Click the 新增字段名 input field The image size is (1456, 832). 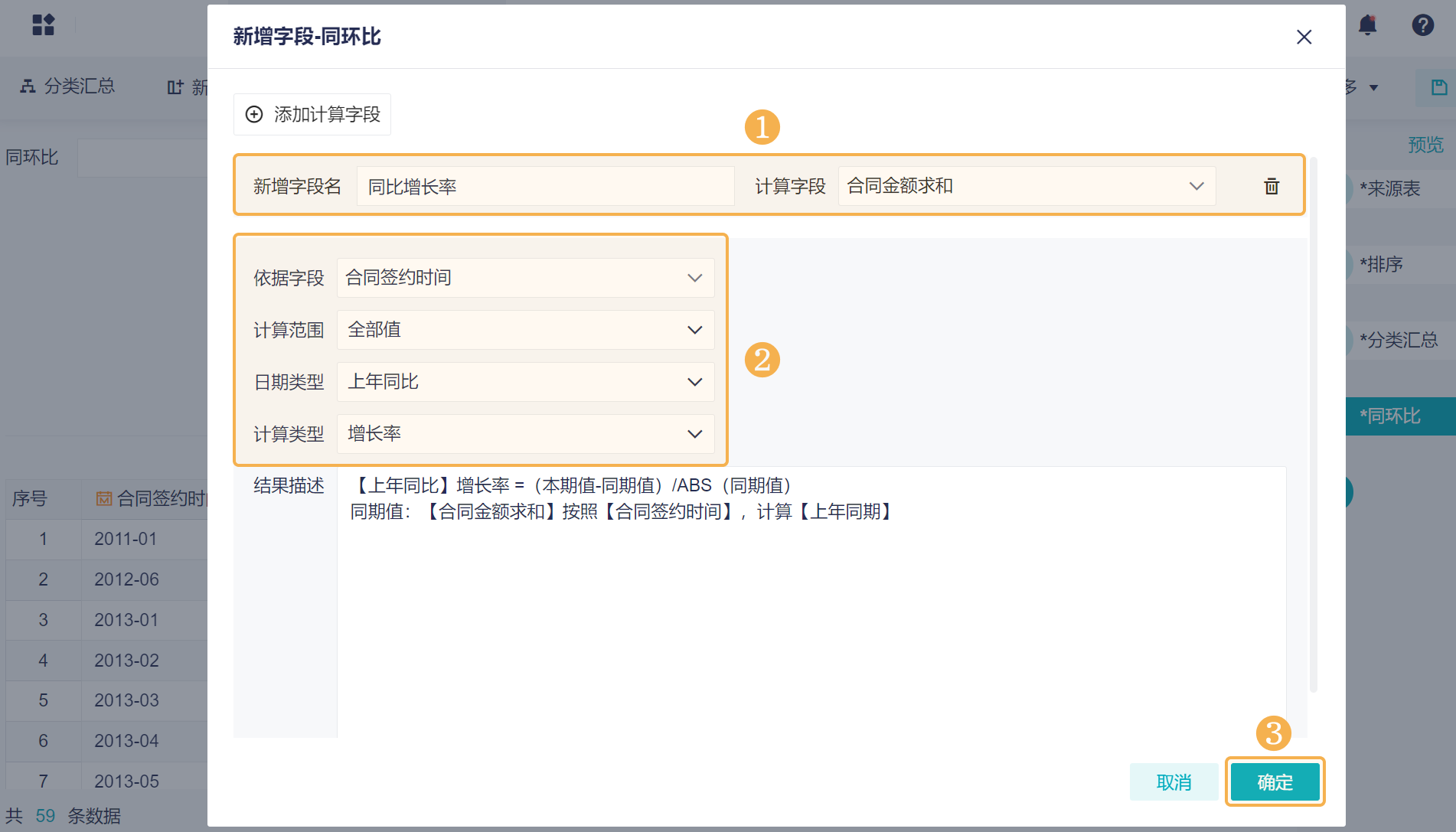pyautogui.click(x=545, y=186)
